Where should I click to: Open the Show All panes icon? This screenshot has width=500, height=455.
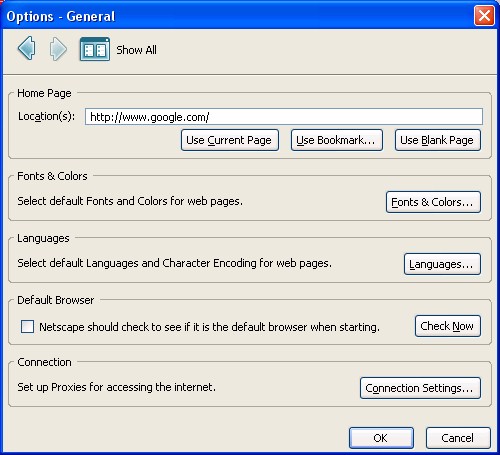coord(95,49)
